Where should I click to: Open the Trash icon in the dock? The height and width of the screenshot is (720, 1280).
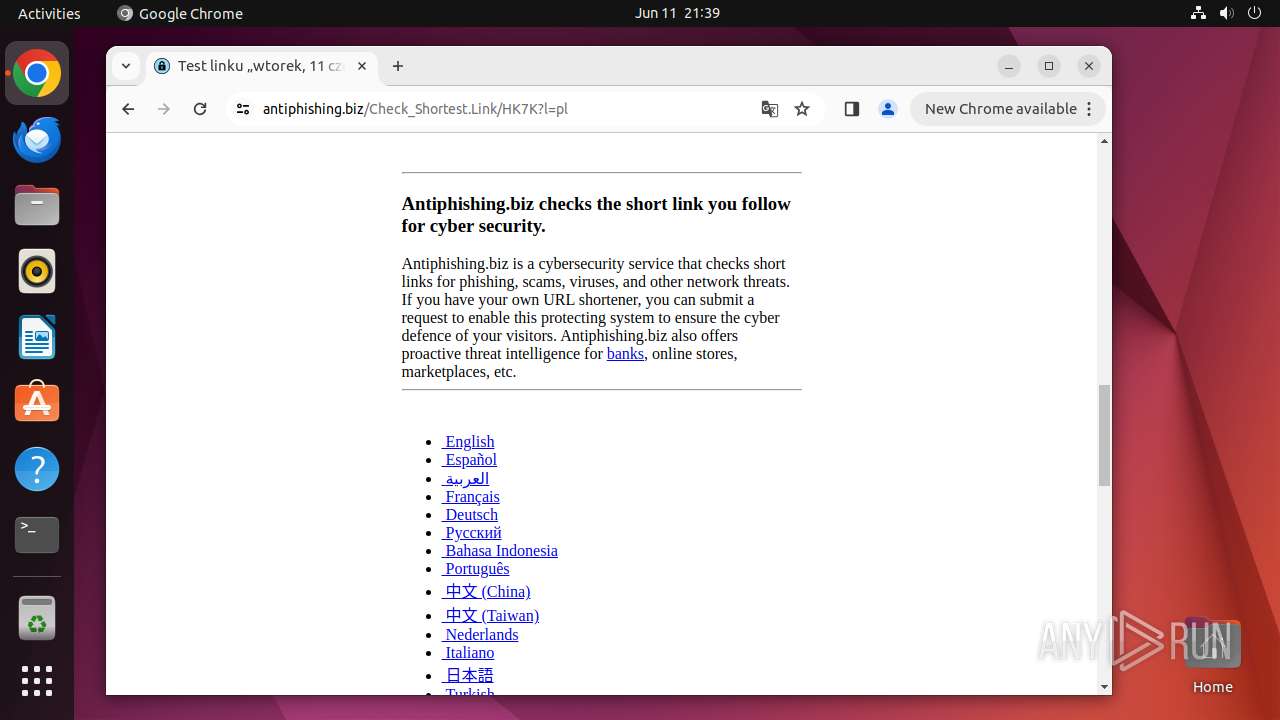[37, 618]
